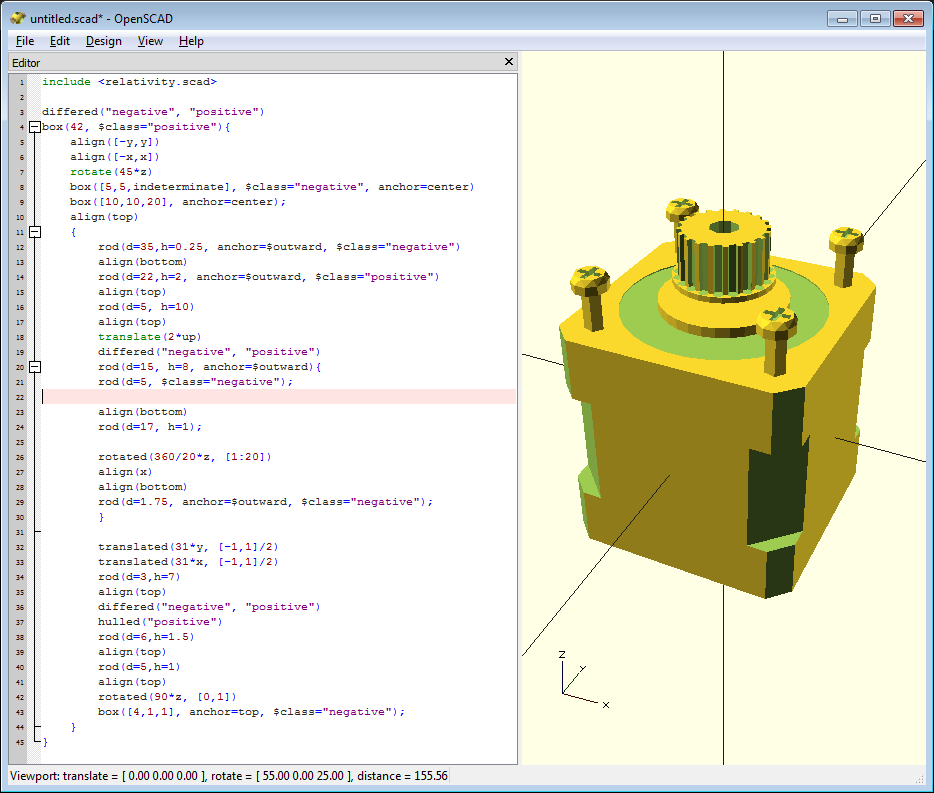Click the box([10,10,20], anchor=center); line
The image size is (934, 793).
coord(178,202)
